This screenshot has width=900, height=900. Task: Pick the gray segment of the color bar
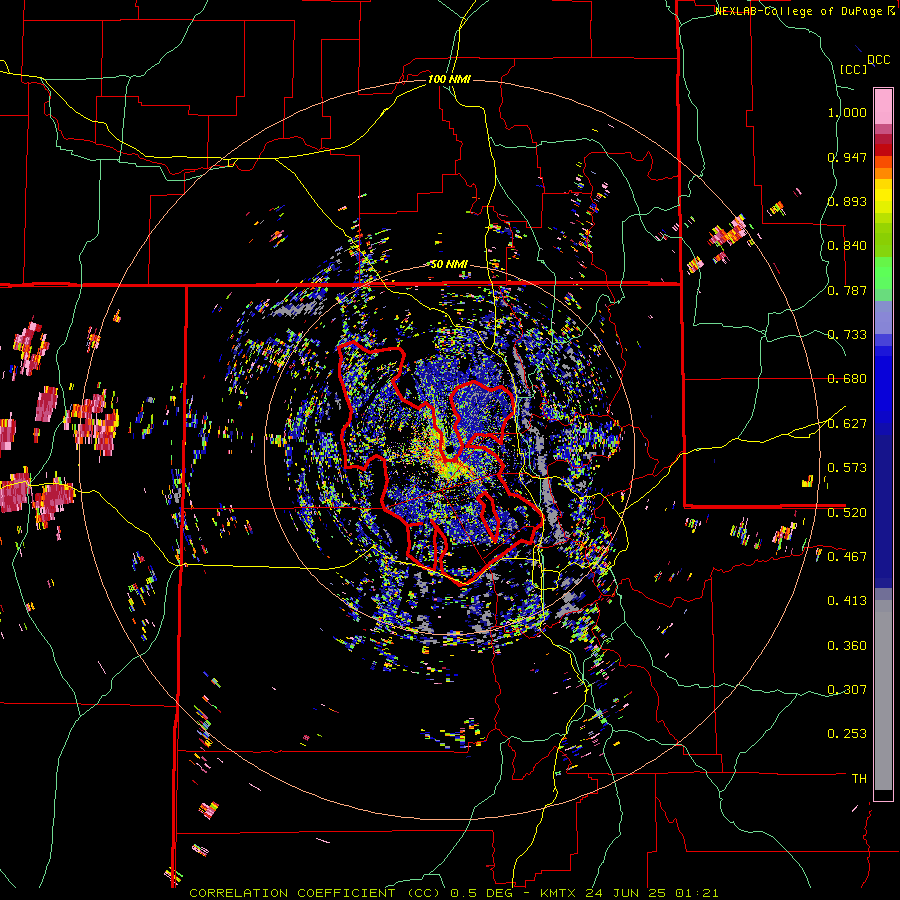883,695
